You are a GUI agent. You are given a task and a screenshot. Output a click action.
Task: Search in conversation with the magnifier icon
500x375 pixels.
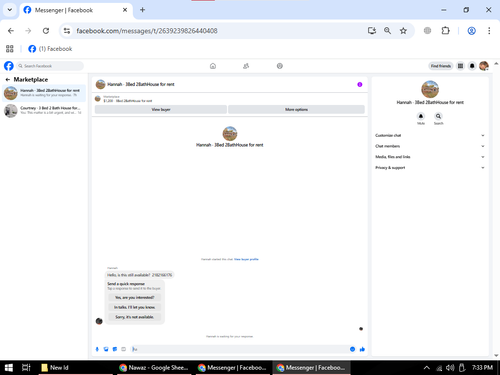coord(438,116)
